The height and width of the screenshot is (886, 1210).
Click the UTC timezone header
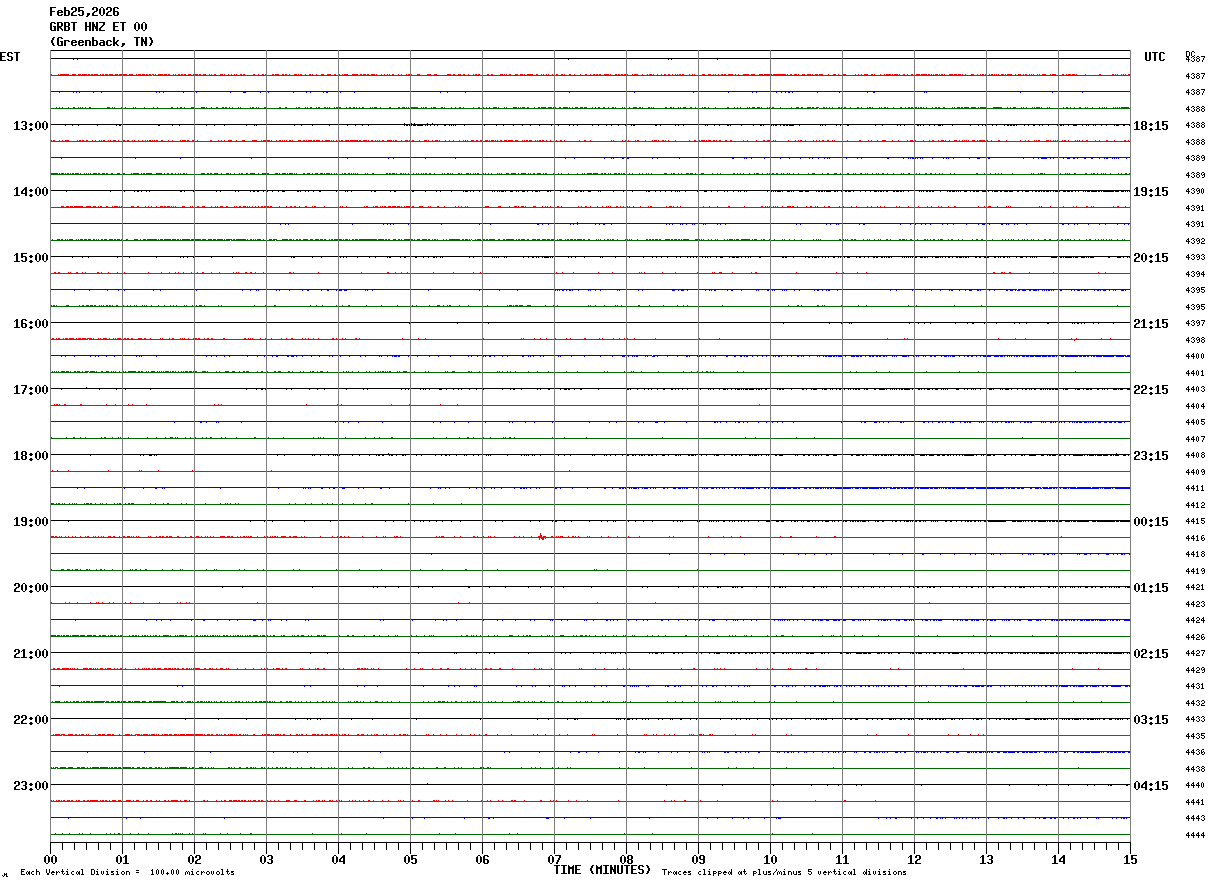point(1155,57)
